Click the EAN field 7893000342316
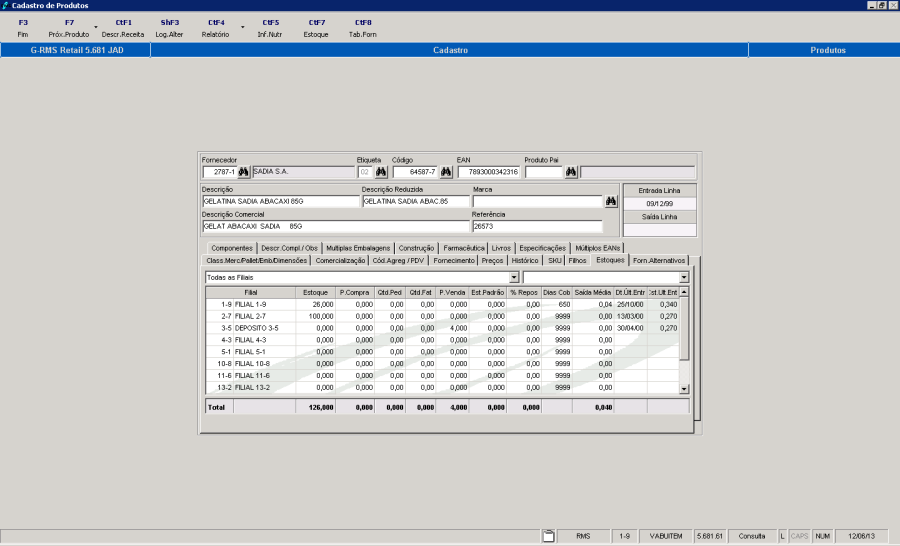The height and width of the screenshot is (546, 900). click(x=489, y=172)
